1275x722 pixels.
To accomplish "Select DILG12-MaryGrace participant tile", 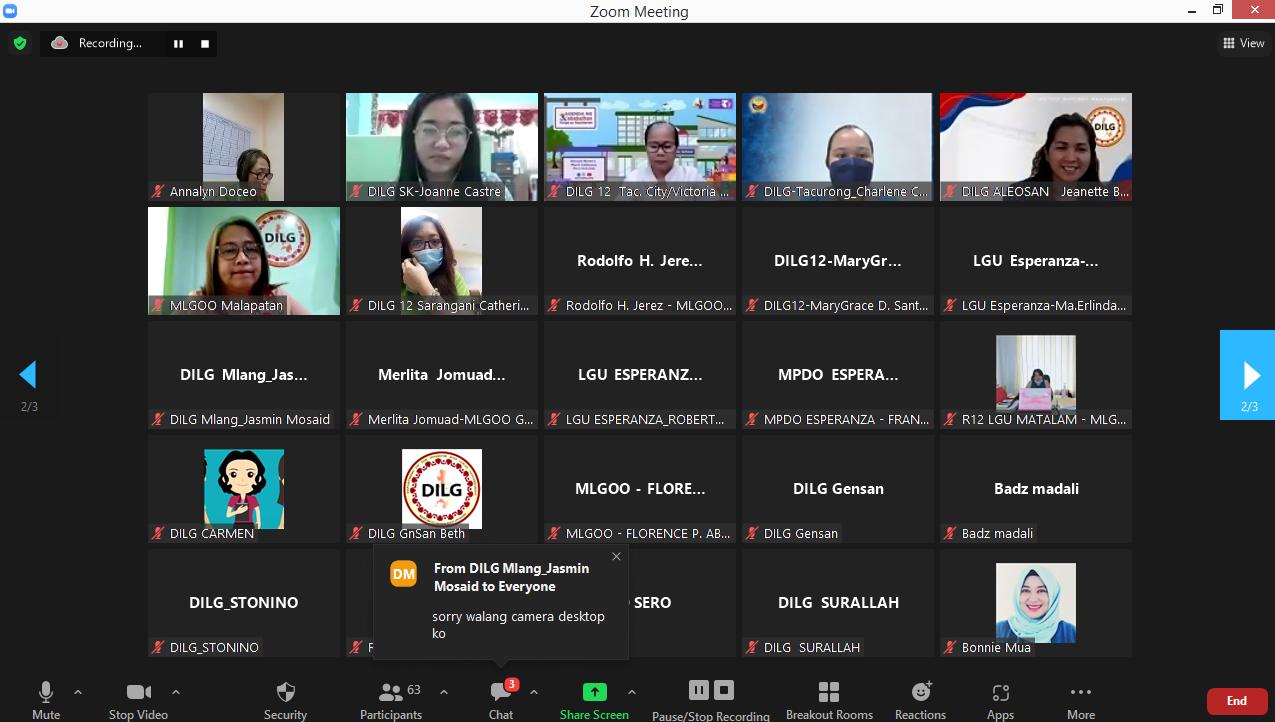I will 838,261.
